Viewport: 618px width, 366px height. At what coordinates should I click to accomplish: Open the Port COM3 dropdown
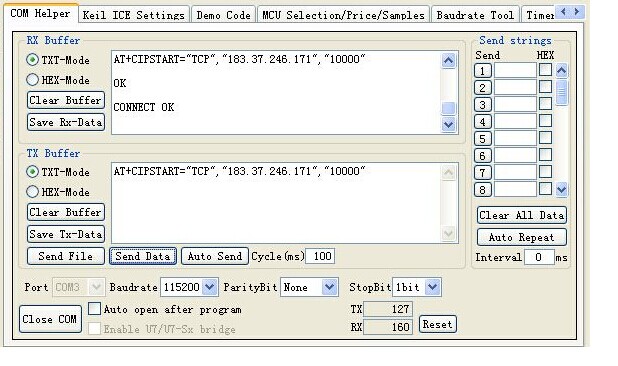pos(96,287)
